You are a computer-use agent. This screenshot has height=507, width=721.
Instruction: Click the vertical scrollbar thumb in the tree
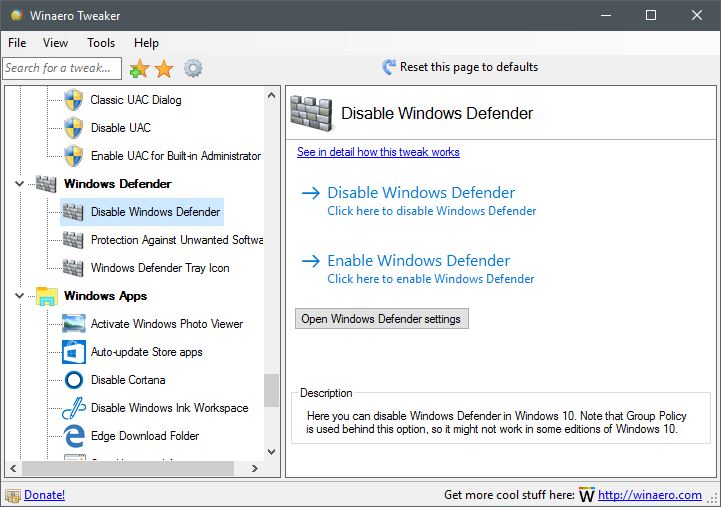[271, 391]
